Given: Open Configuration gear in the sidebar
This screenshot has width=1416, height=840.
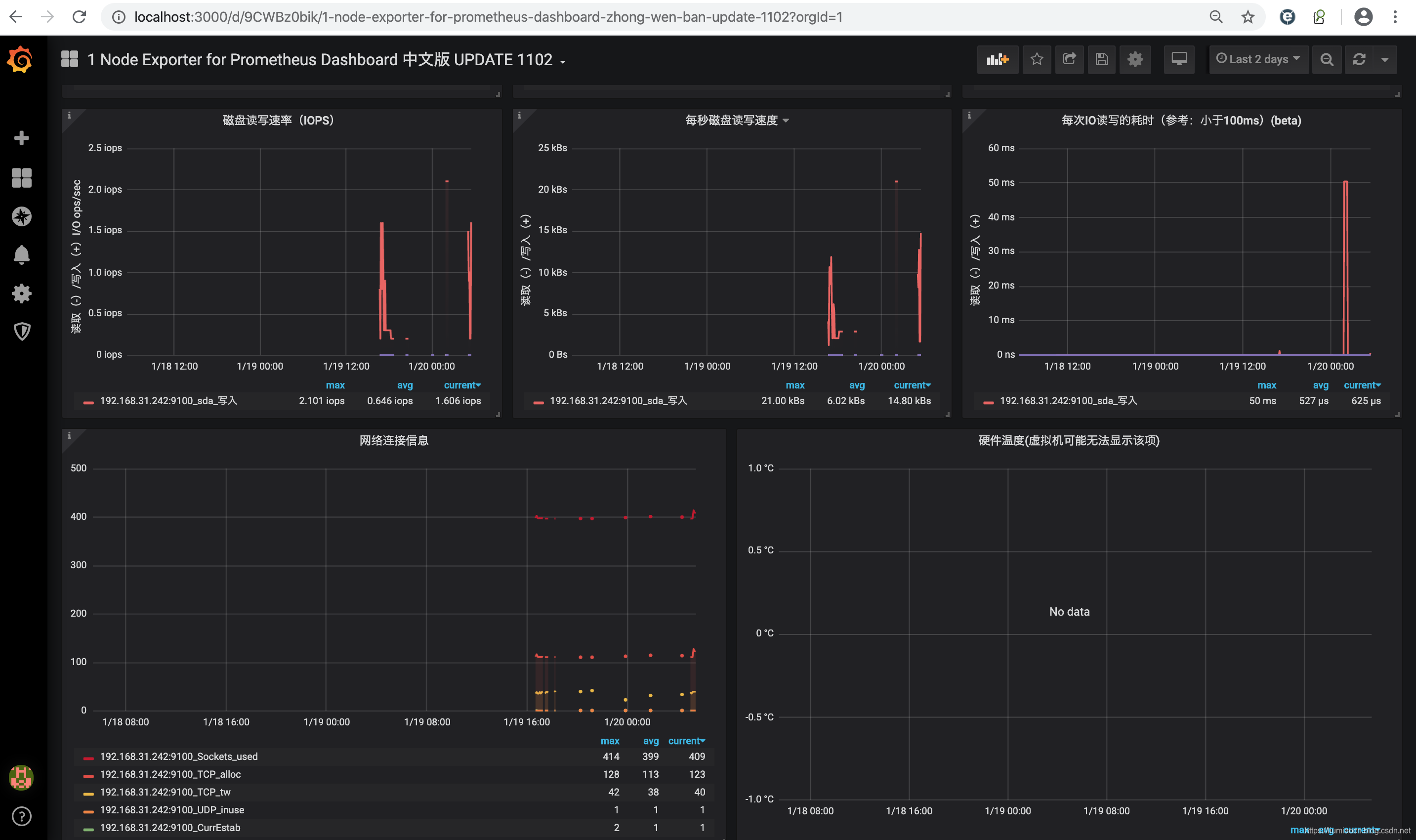Looking at the screenshot, I should pyautogui.click(x=22, y=293).
